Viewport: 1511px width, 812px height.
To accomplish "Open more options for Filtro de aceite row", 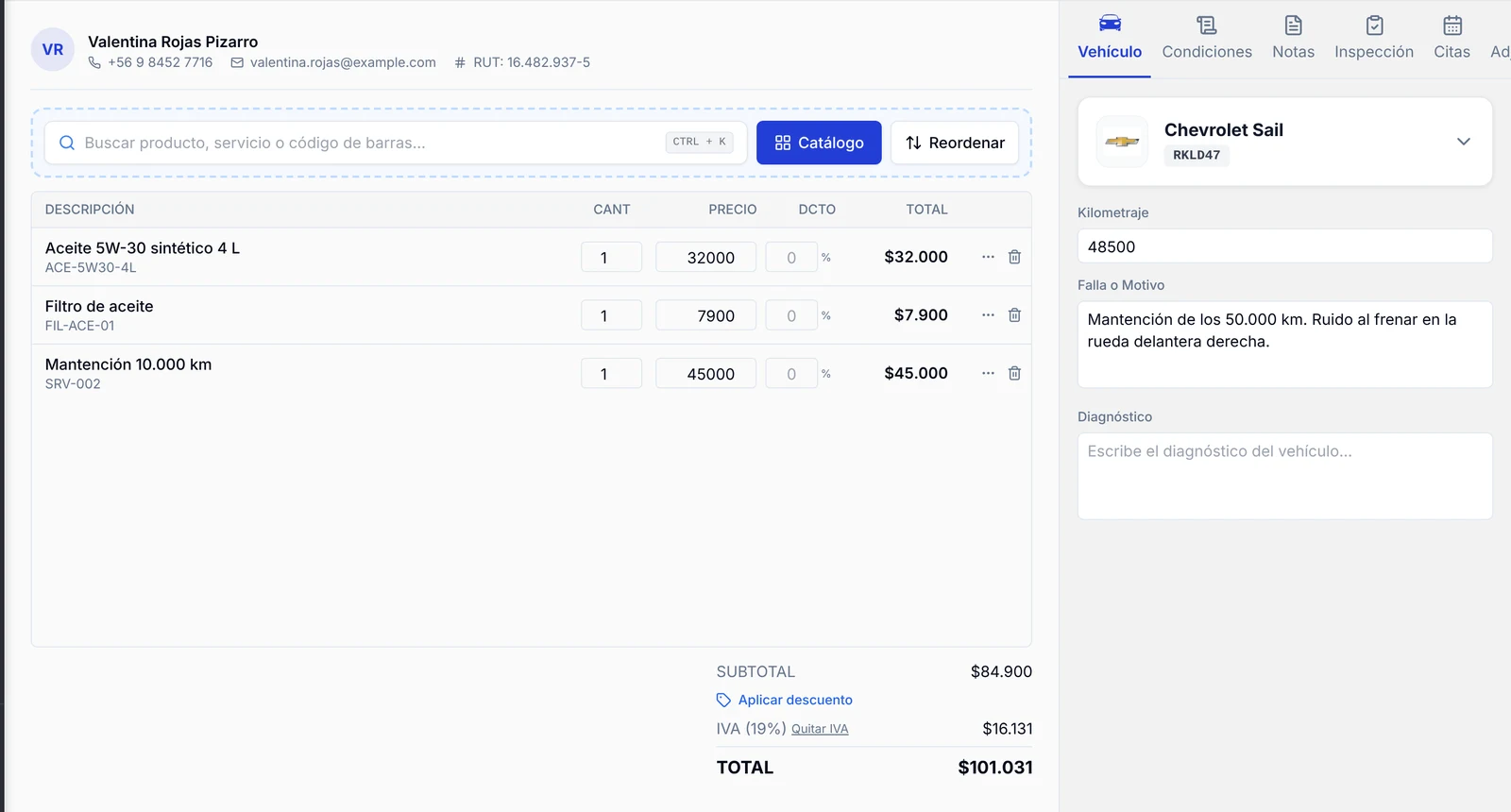I will coord(988,315).
